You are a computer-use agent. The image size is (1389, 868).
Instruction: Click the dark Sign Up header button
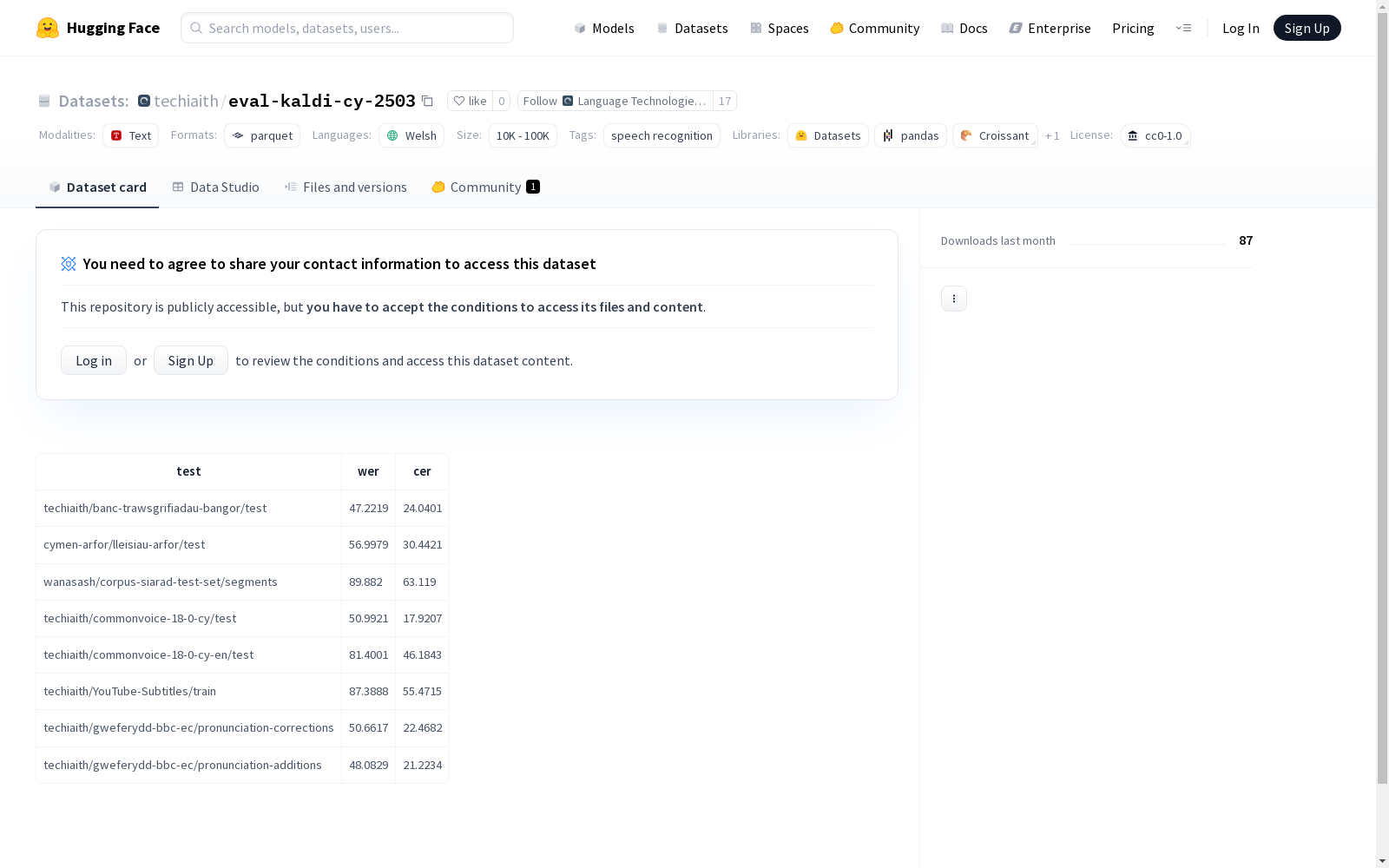point(1307,28)
